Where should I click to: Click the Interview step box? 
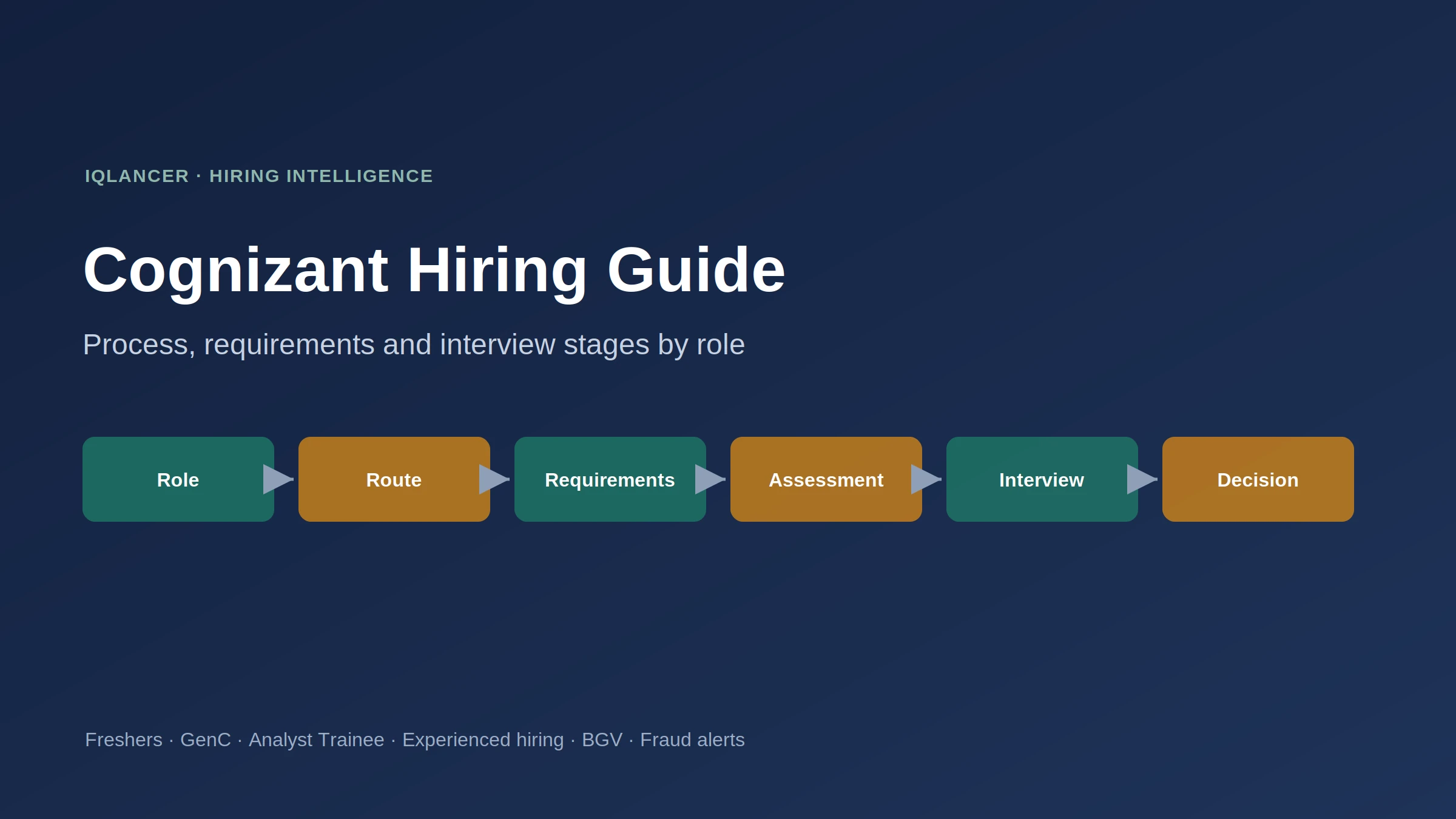[x=1042, y=479]
